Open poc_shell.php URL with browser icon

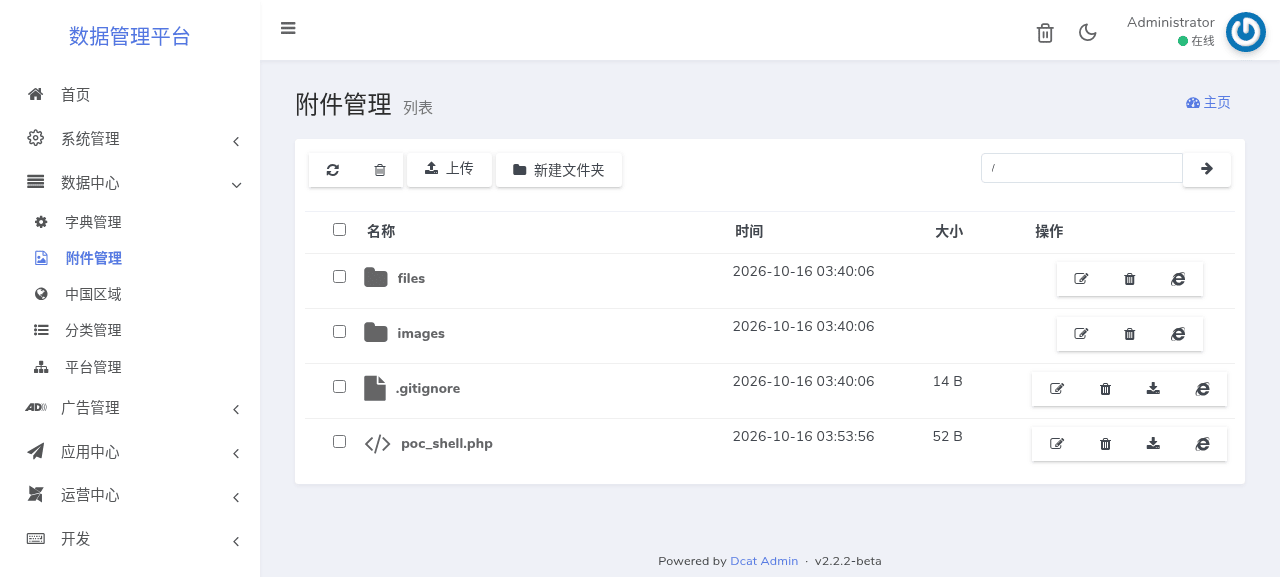click(x=1202, y=444)
